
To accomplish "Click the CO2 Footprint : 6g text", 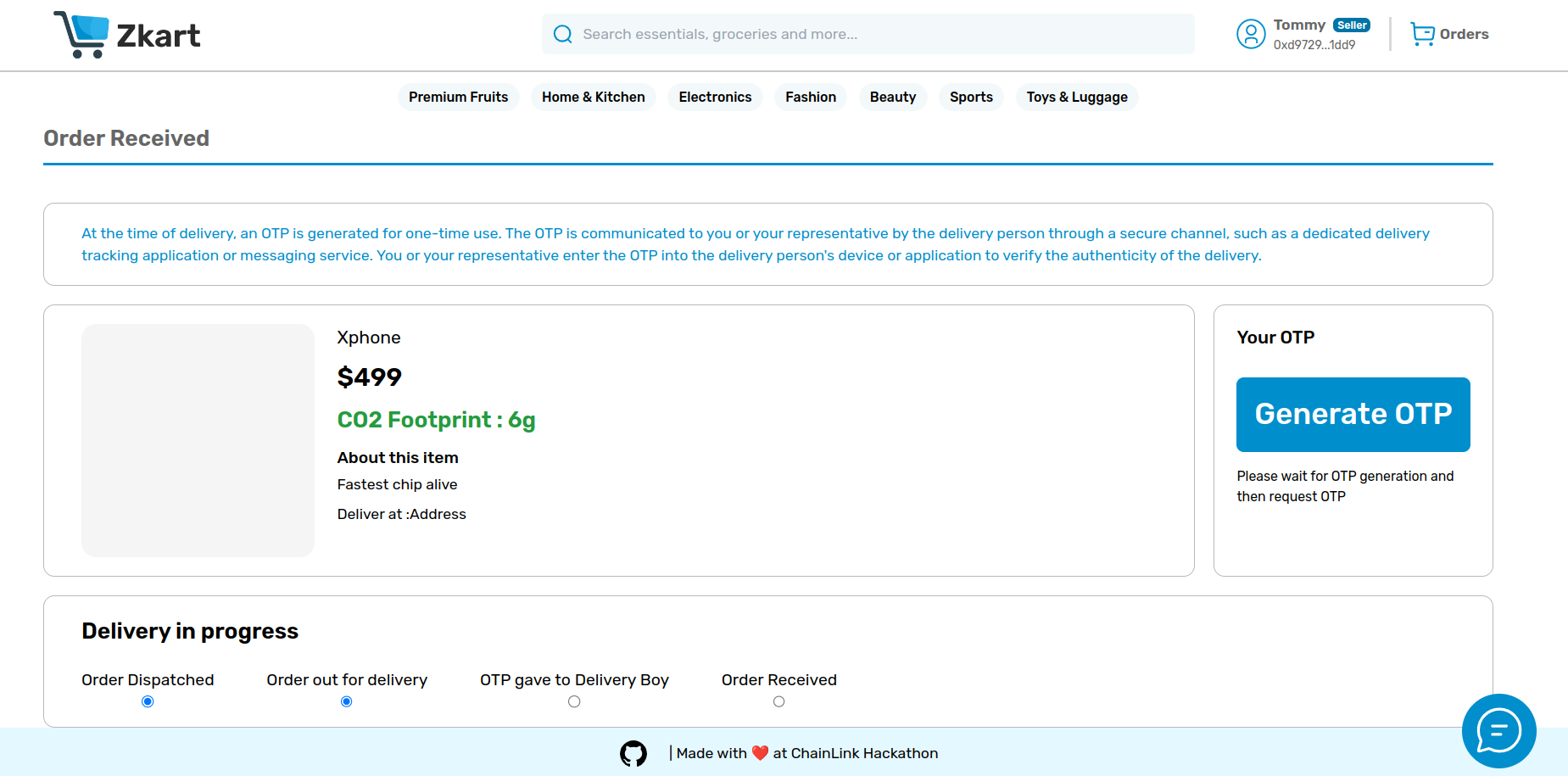I will pos(437,420).
